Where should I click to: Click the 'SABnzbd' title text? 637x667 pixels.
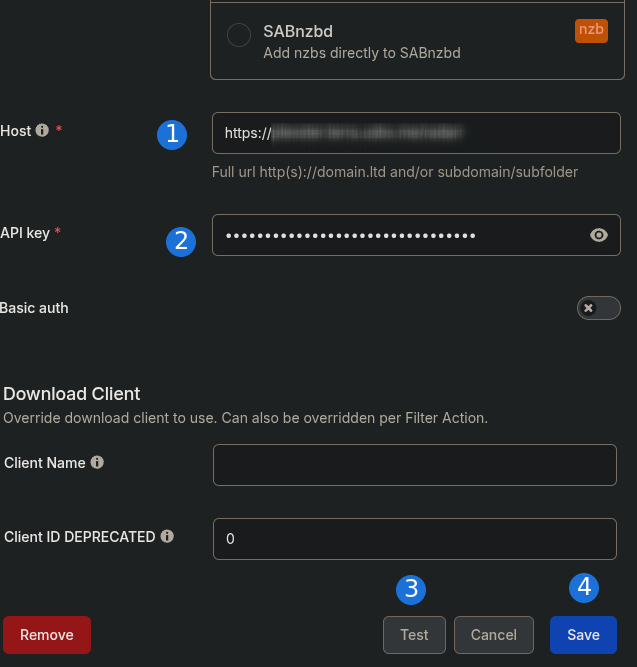(298, 31)
